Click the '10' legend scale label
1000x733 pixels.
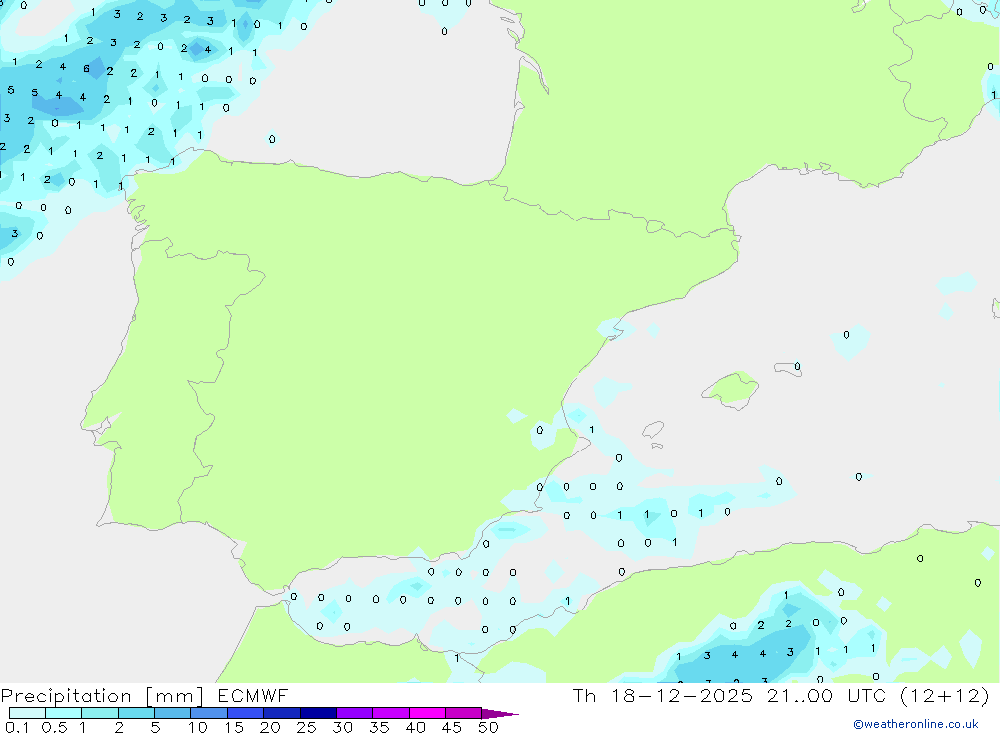pyautogui.click(x=198, y=727)
